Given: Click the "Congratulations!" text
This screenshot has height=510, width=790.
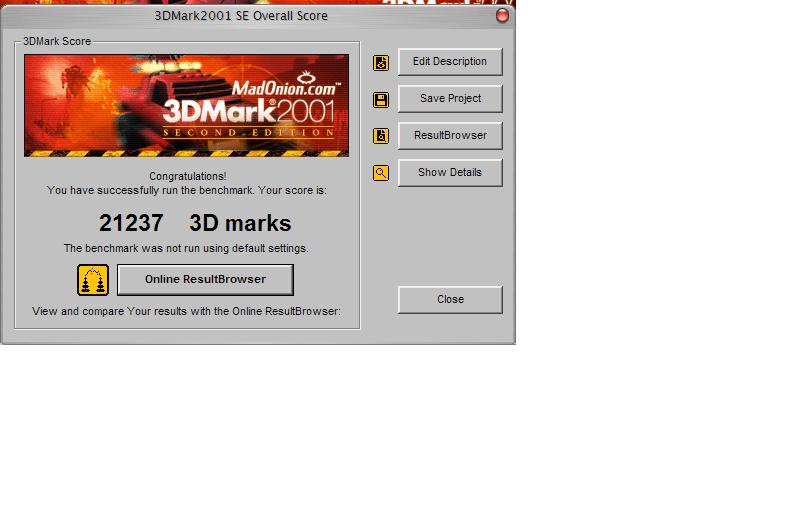Looking at the screenshot, I should pyautogui.click(x=187, y=176).
